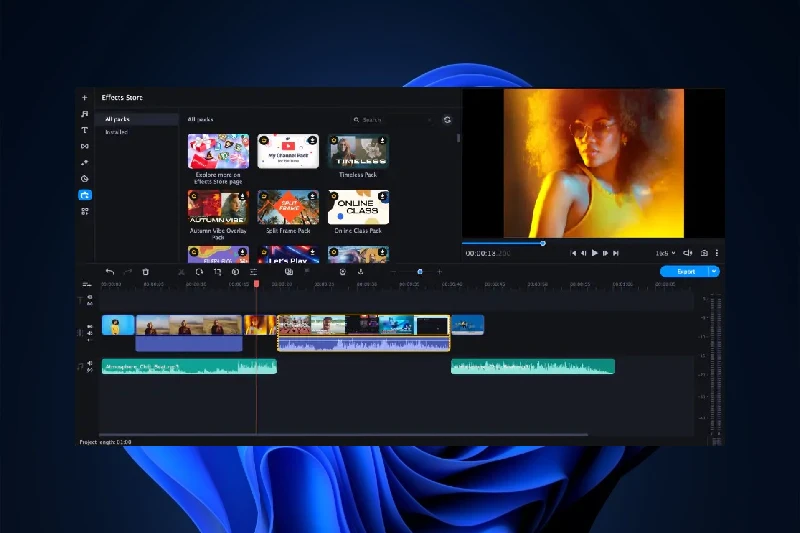
Task: Open the preview three-dot more menu
Action: (717, 253)
